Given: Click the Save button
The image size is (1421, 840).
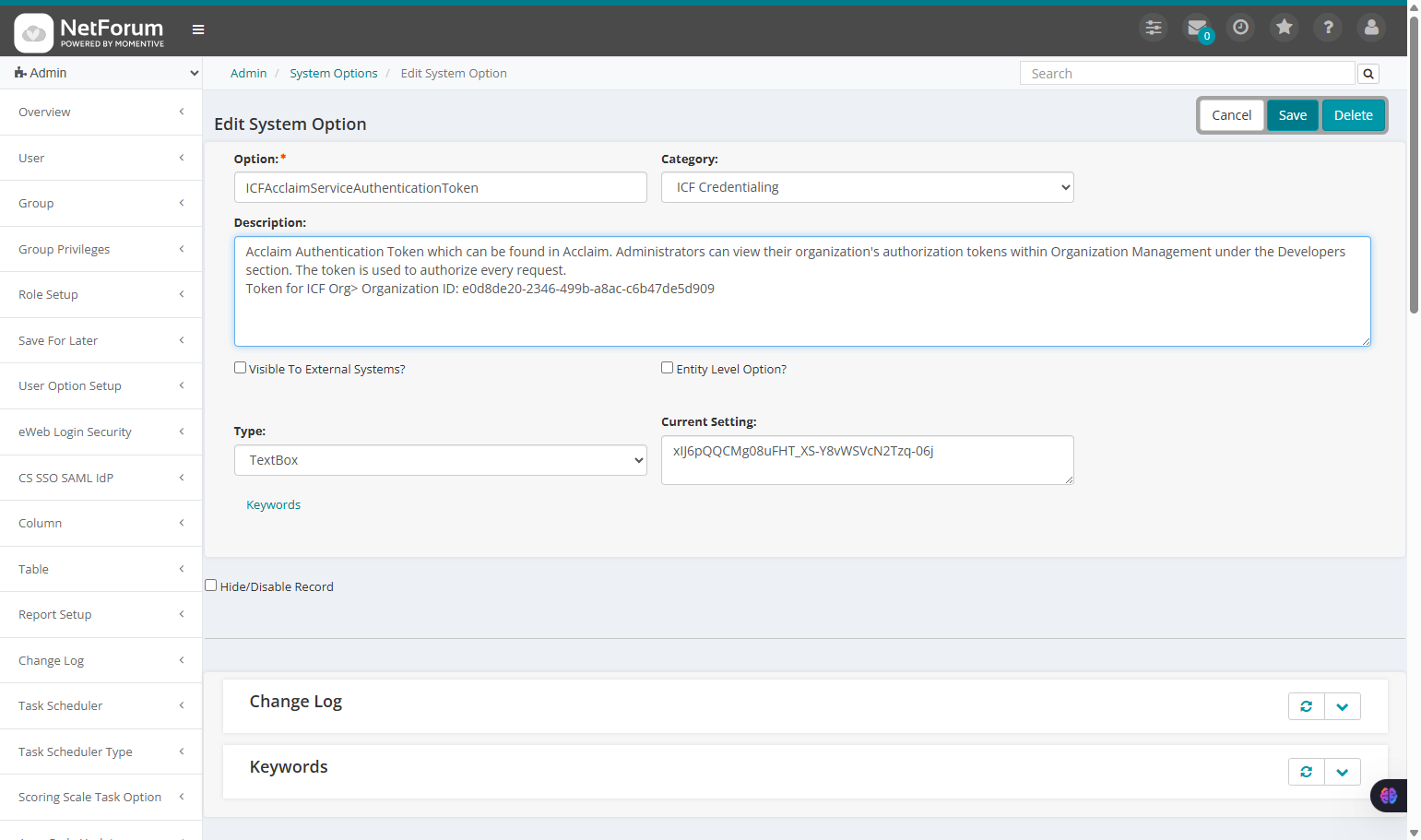Looking at the screenshot, I should pos(1292,115).
